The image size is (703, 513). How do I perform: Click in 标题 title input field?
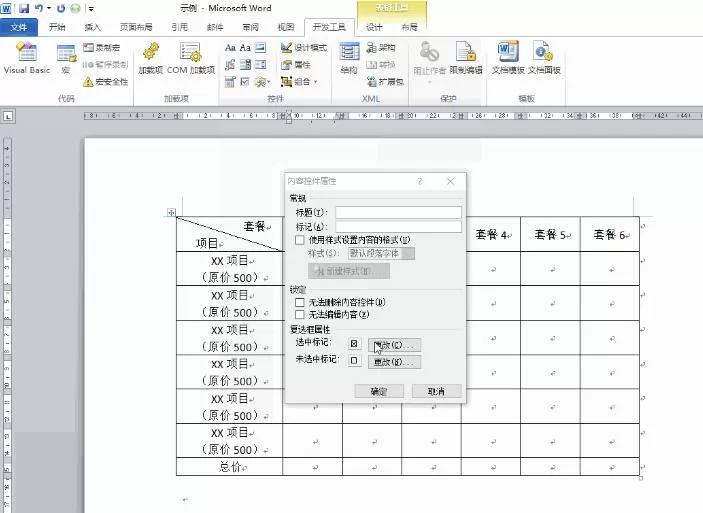(x=398, y=213)
